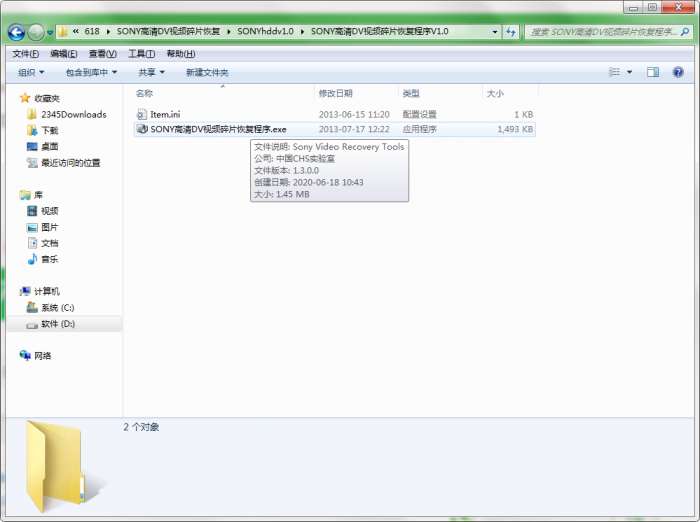Click the folder icon in the address bar
Screen dimensions: 700x522
[x=63, y=32]
